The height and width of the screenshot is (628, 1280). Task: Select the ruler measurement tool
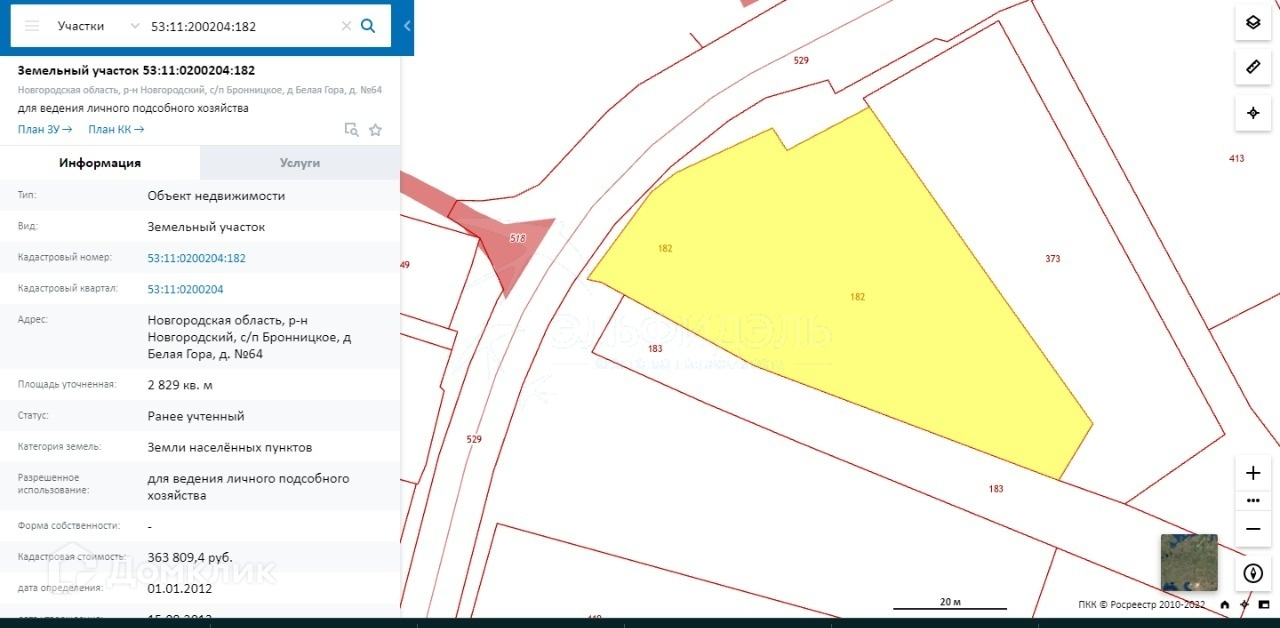(x=1252, y=67)
